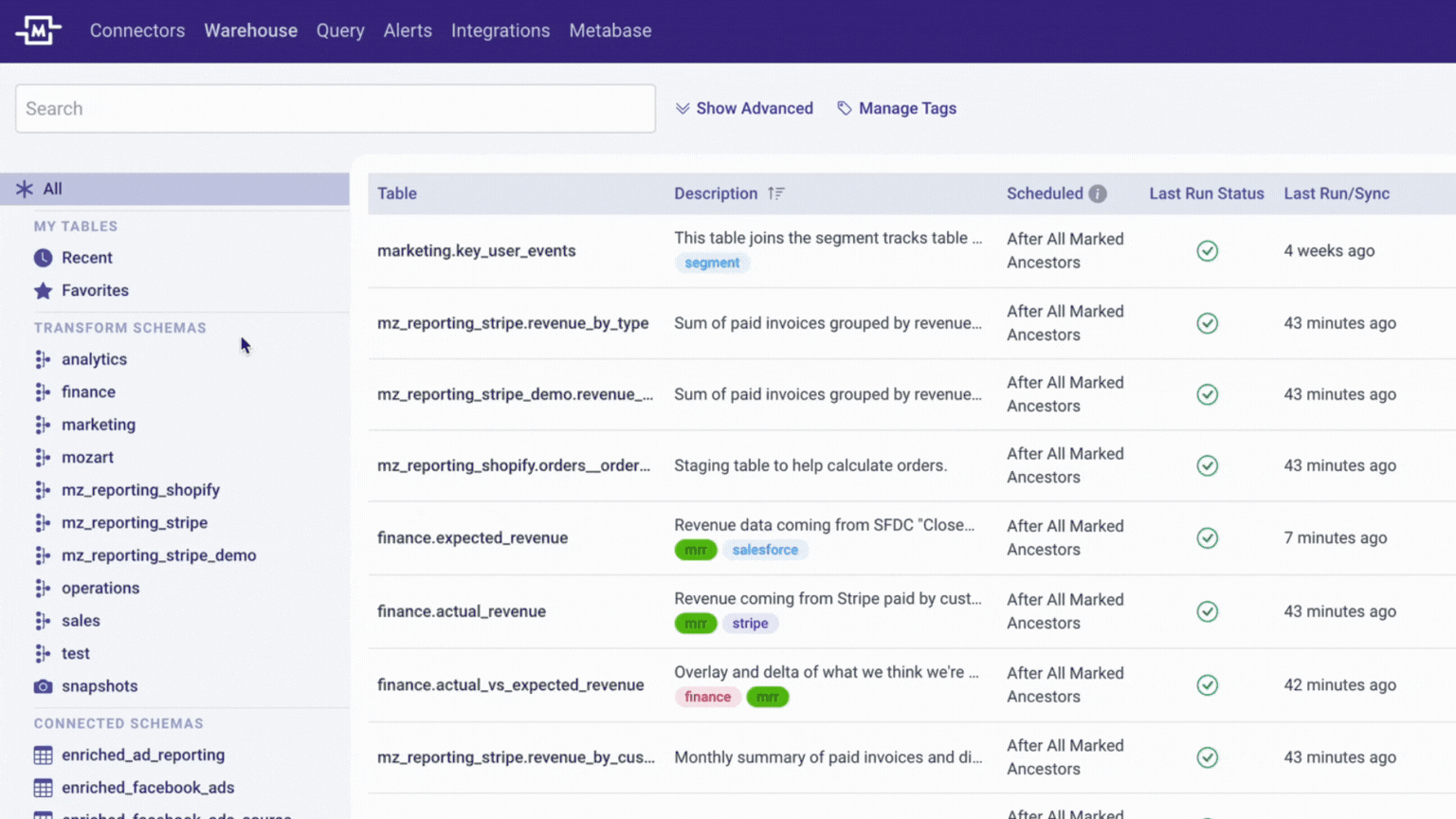Click the schema icon next to finance

43,392
